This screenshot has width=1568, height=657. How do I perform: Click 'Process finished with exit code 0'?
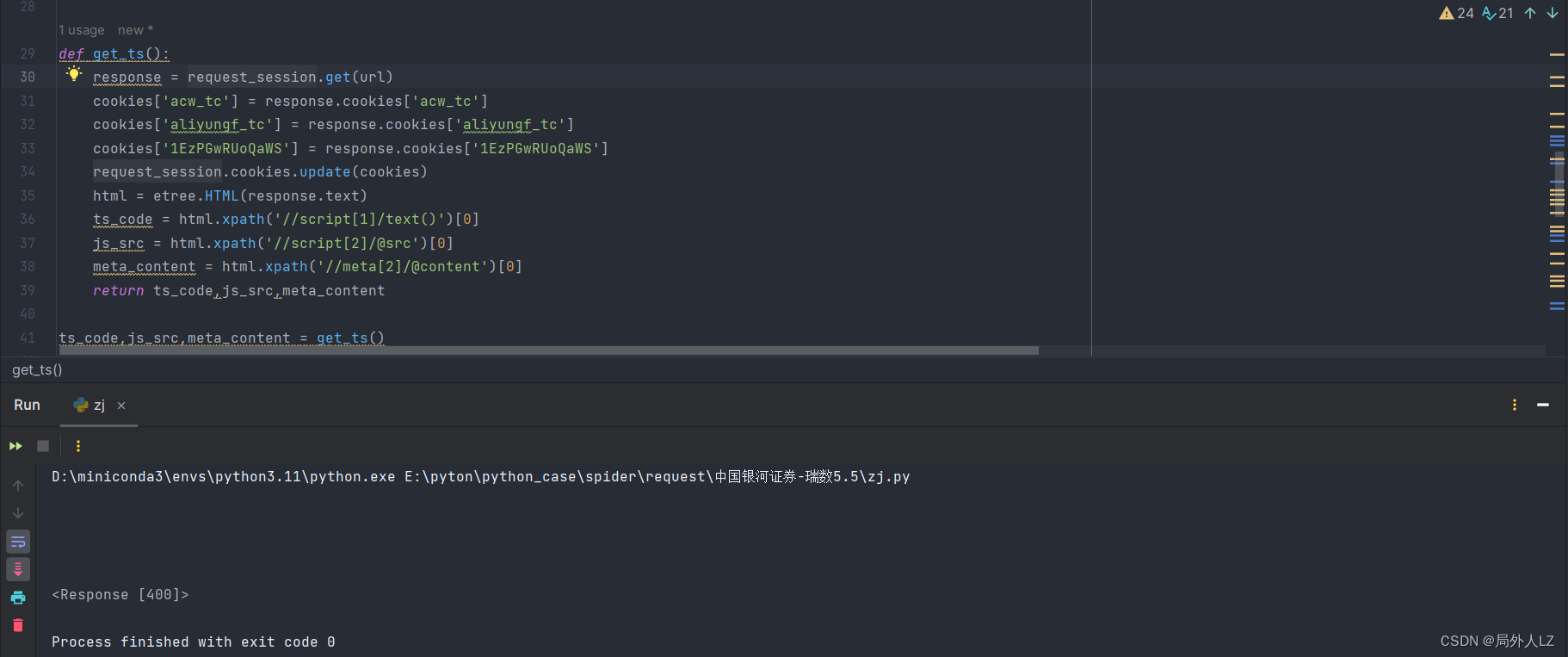pyautogui.click(x=194, y=642)
